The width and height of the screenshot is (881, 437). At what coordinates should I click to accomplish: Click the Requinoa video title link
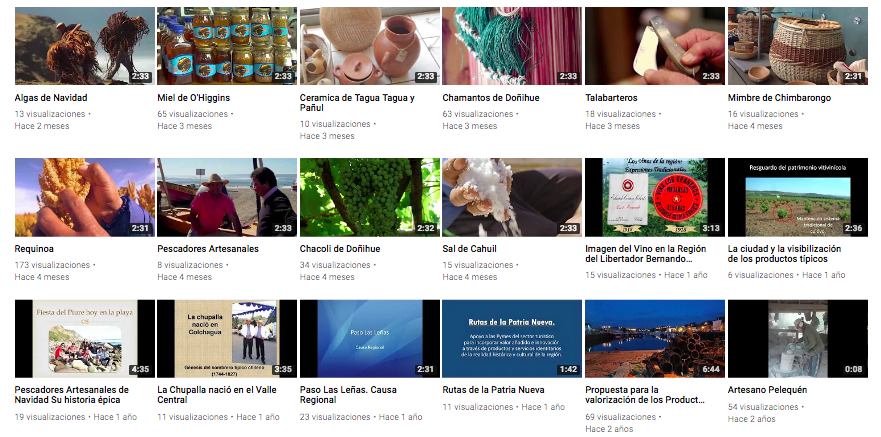[x=36, y=249]
